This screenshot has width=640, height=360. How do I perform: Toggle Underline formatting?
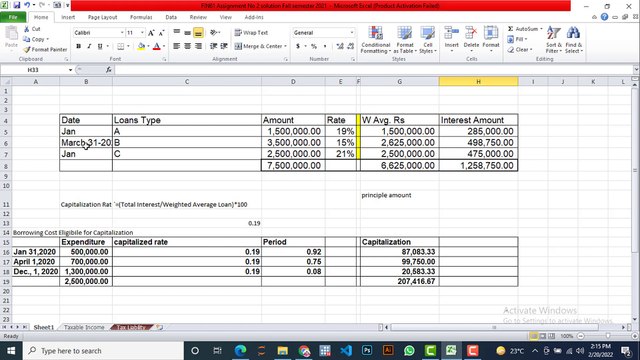100,46
